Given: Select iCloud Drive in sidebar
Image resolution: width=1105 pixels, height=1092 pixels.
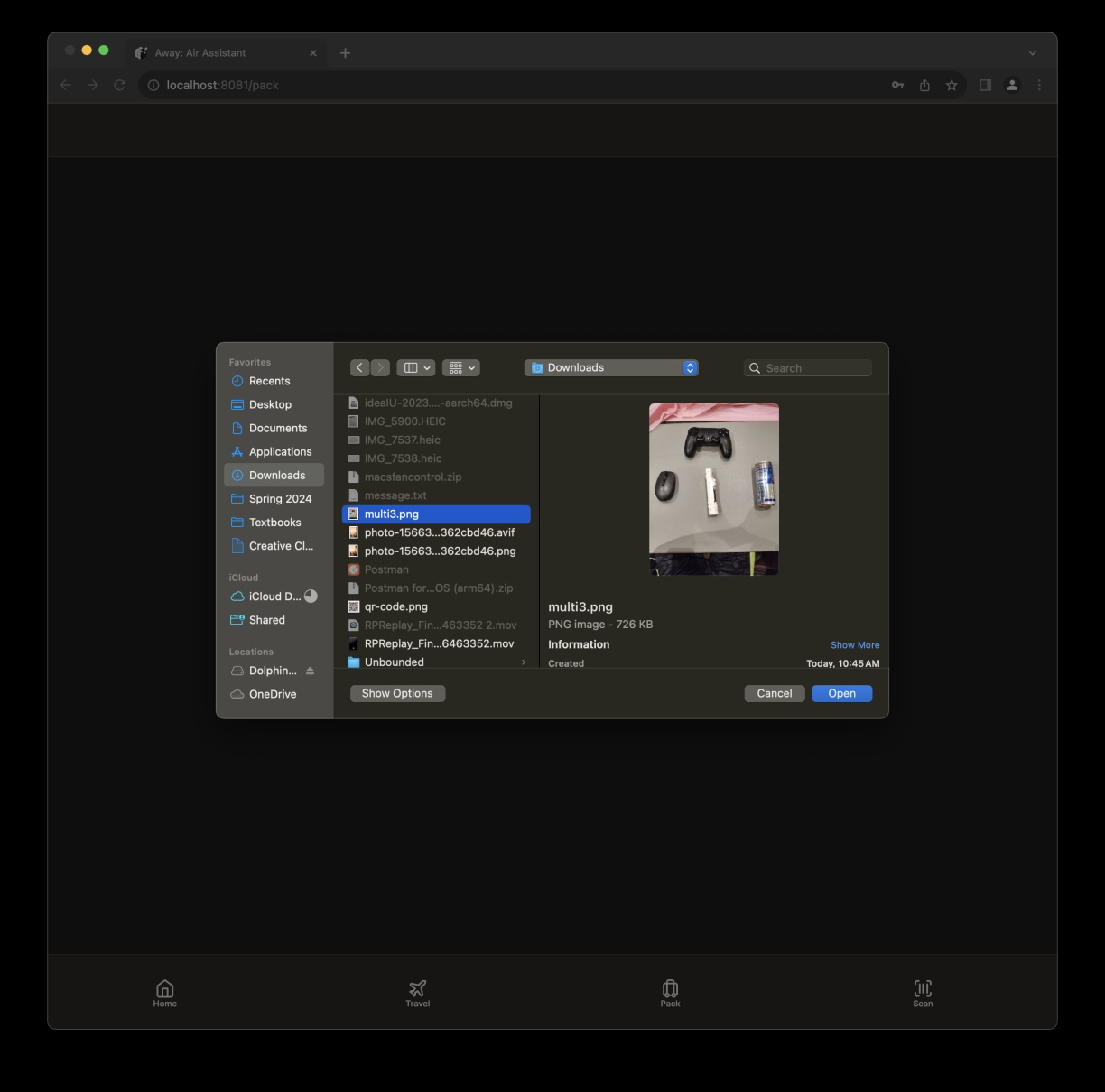Looking at the screenshot, I should point(274,597).
